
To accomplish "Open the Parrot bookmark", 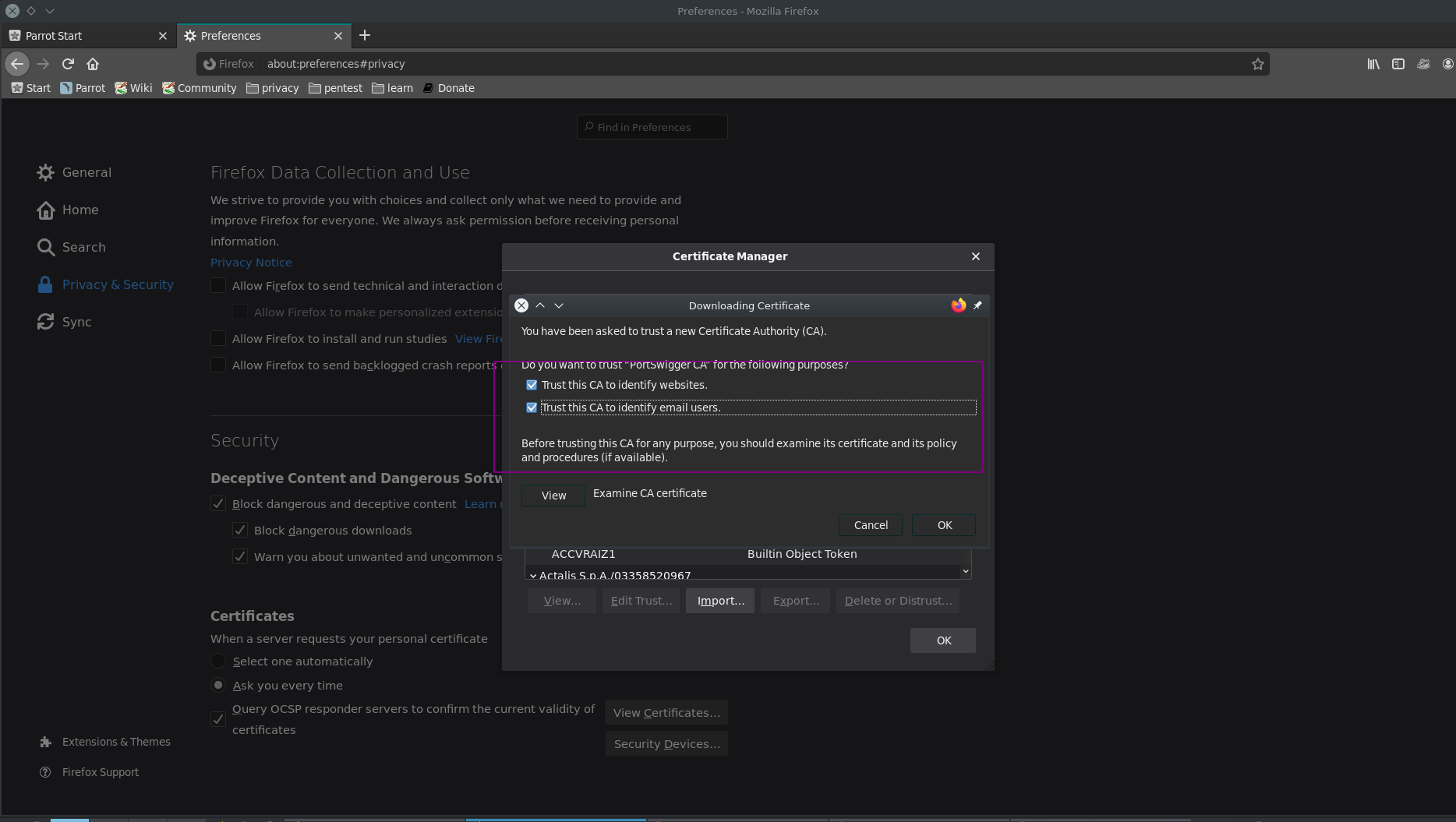I will point(83,88).
